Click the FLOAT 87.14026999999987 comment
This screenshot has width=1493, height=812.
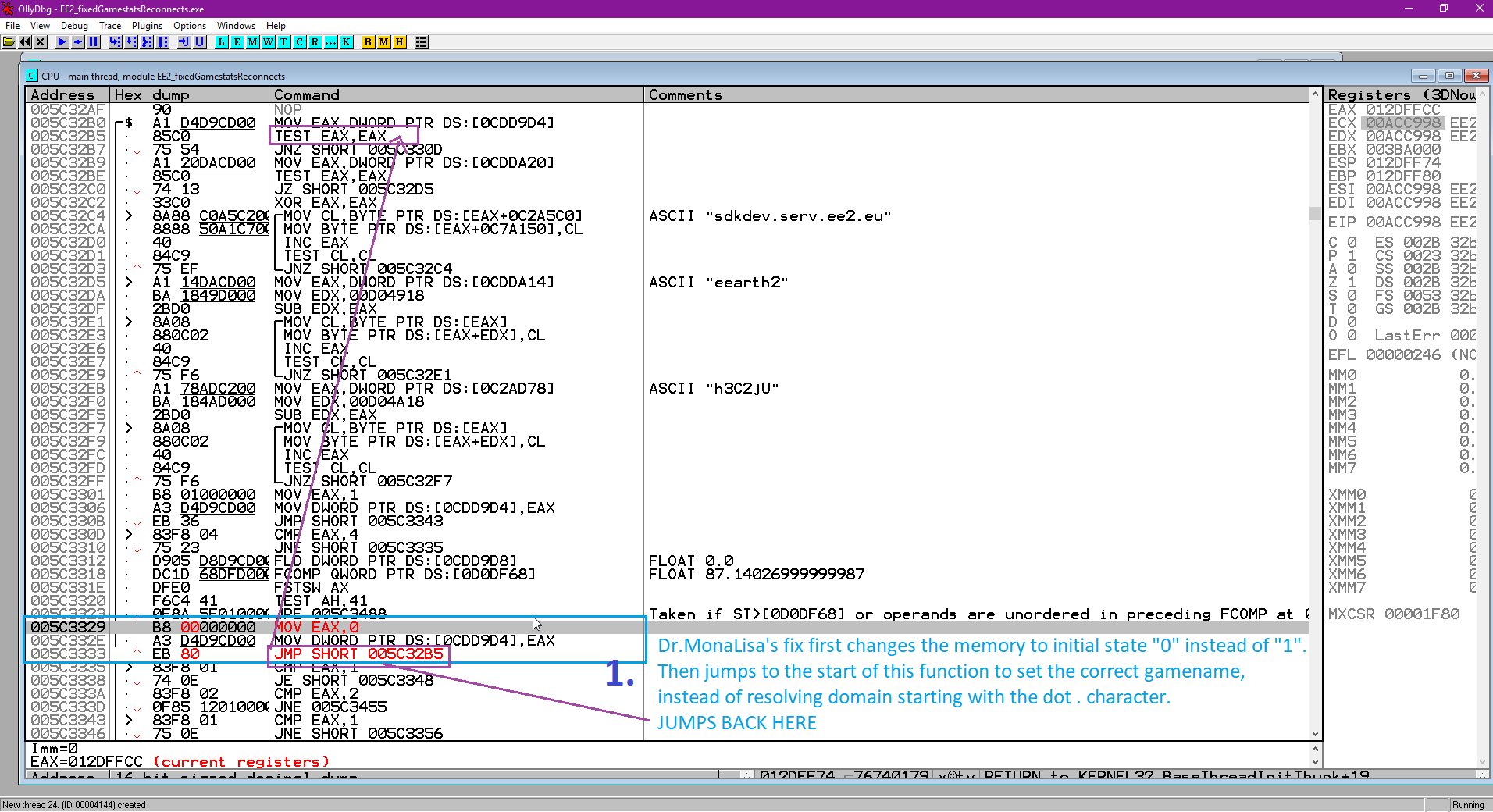click(757, 574)
